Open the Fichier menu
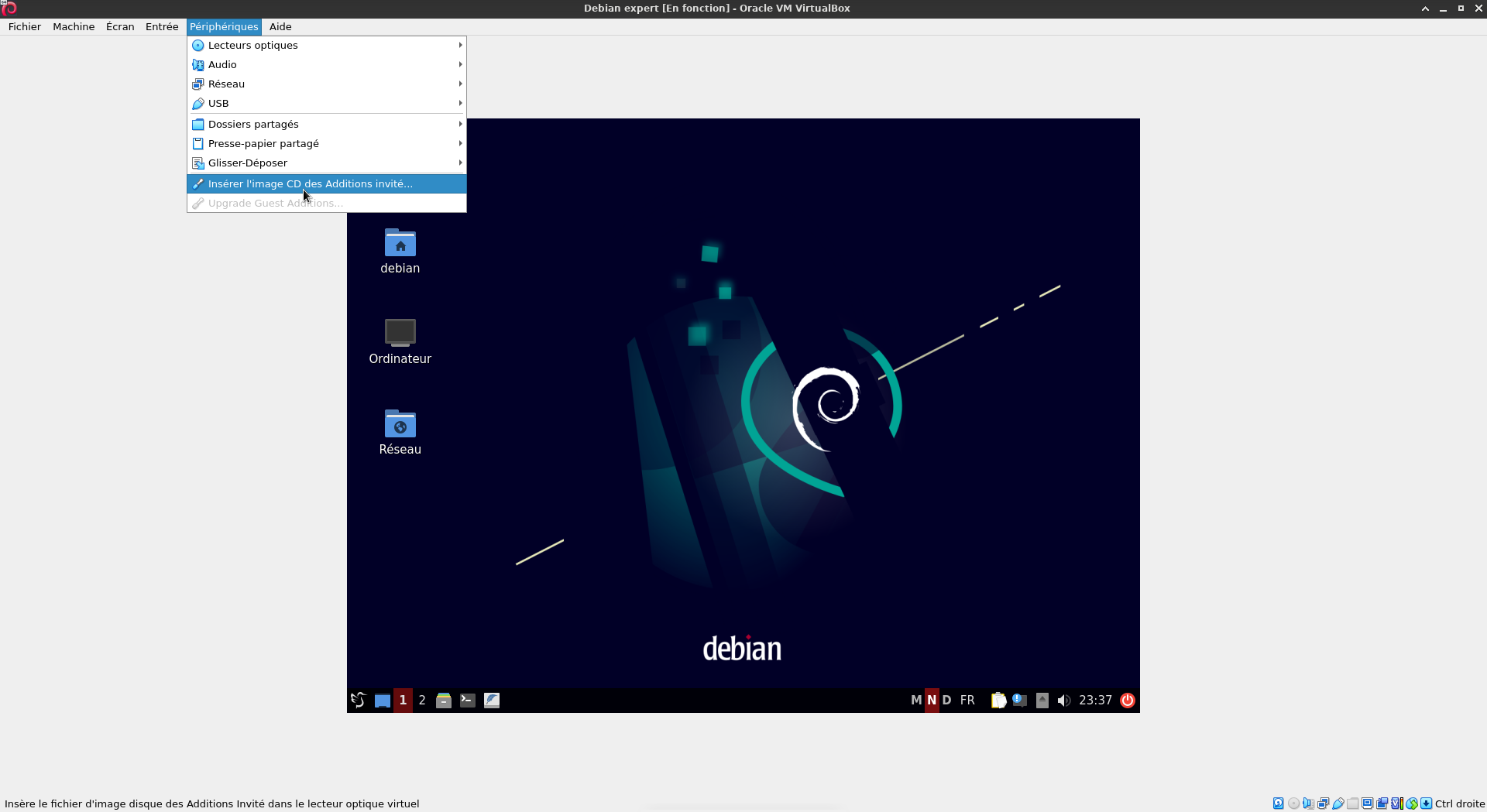Image resolution: width=1487 pixels, height=812 pixels. click(x=25, y=26)
